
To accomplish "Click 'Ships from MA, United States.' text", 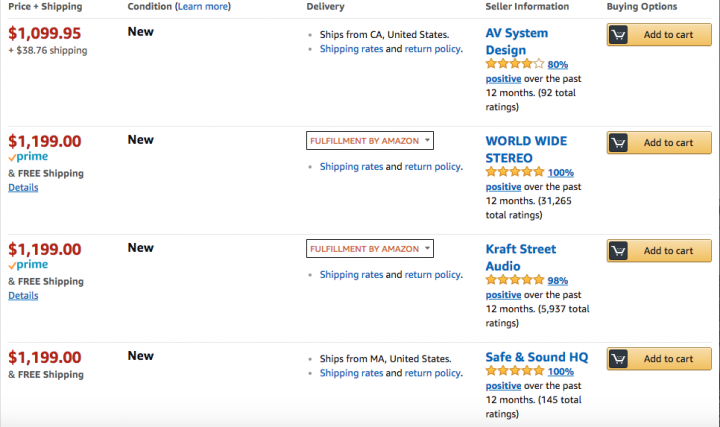I will coord(385,359).
